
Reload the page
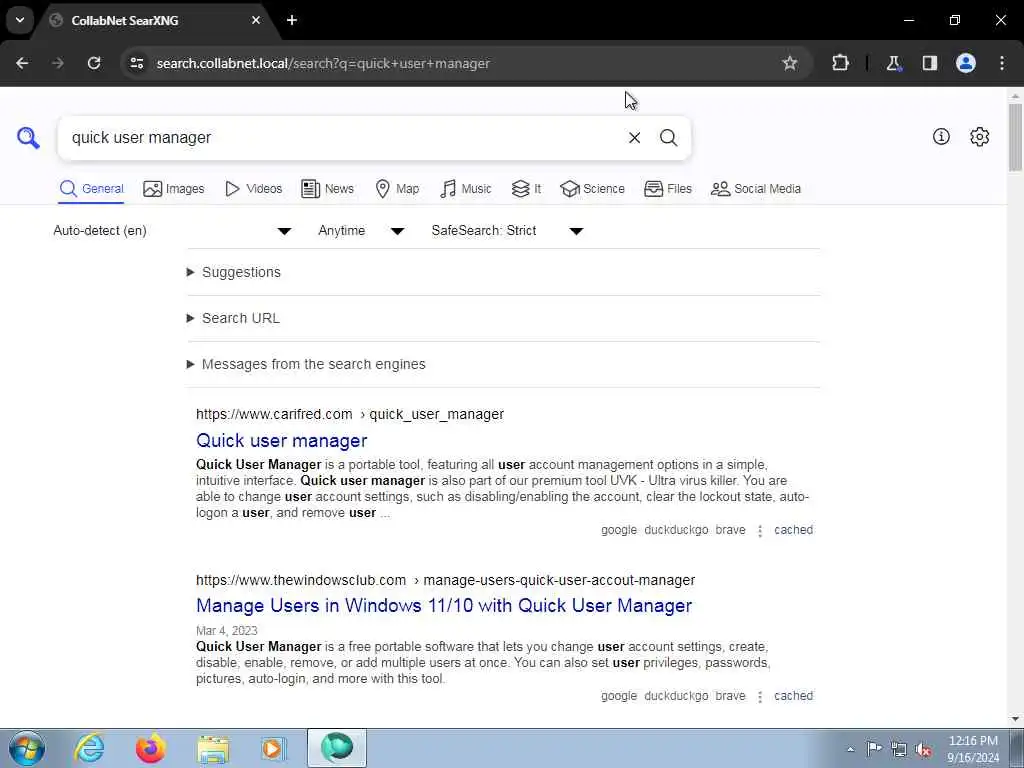pos(94,63)
